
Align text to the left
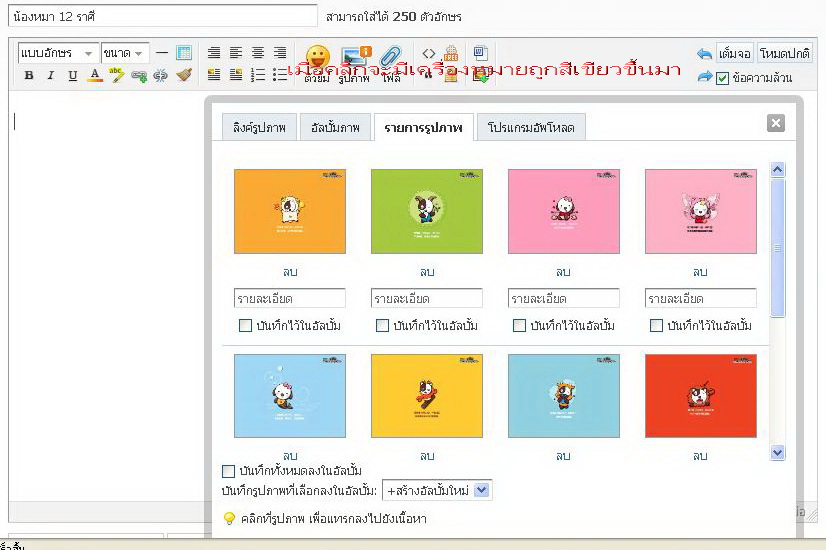[x=236, y=53]
